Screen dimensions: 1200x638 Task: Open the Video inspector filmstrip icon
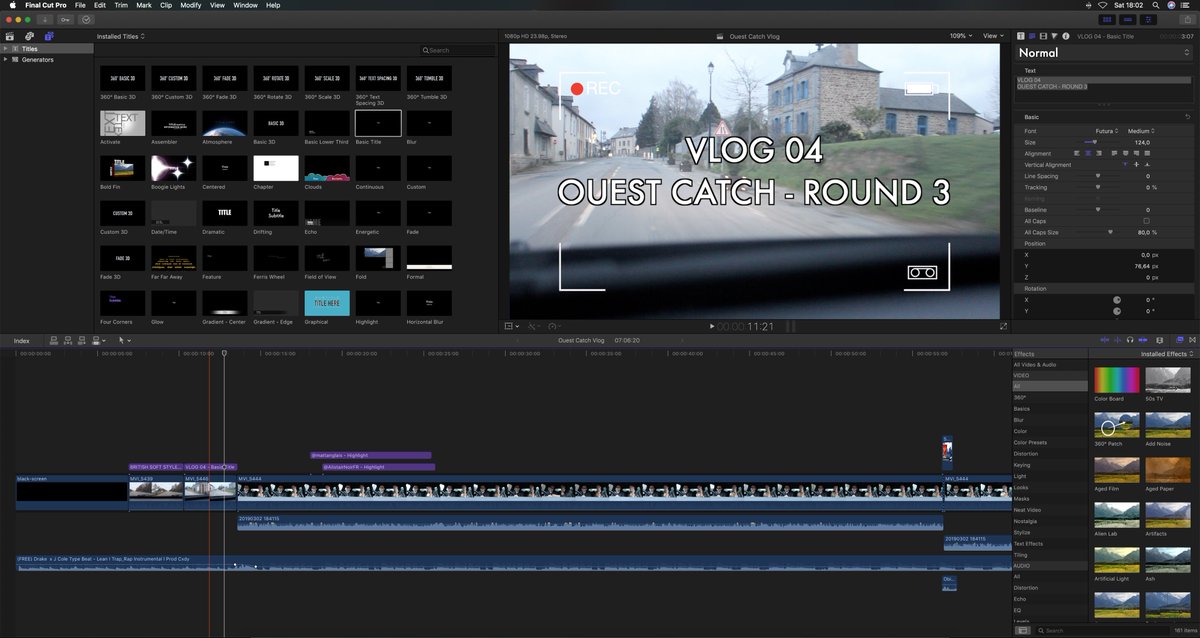pos(1043,36)
